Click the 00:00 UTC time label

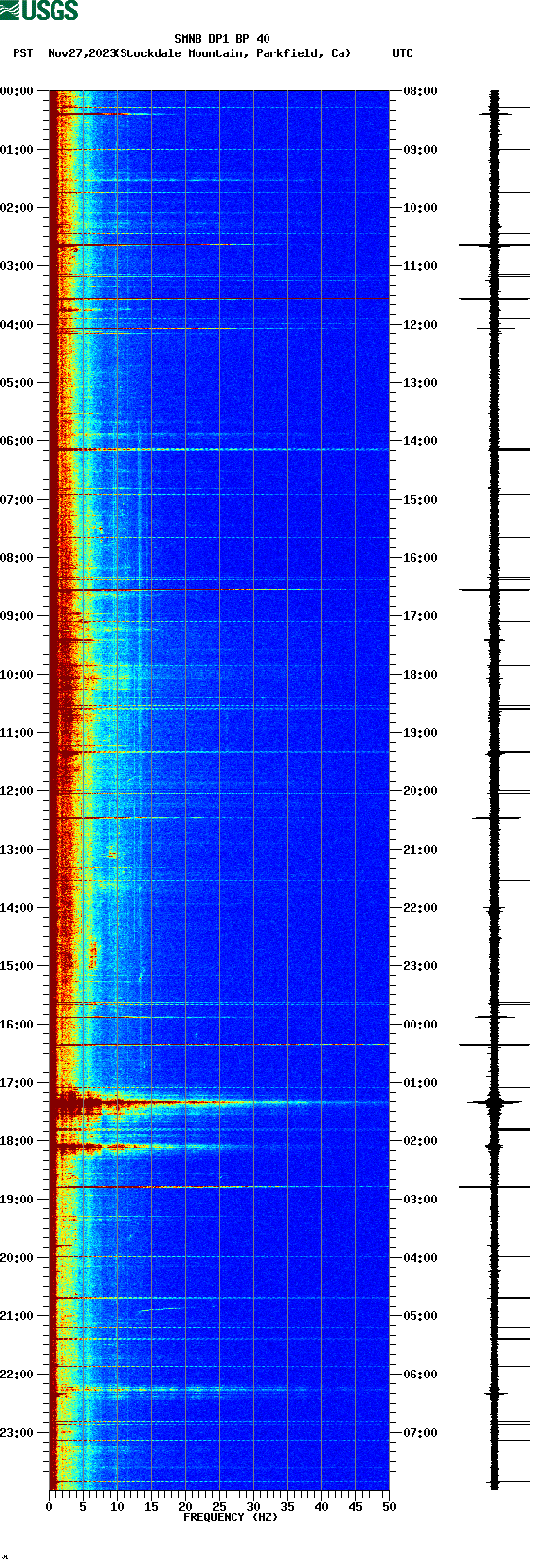420,1025
